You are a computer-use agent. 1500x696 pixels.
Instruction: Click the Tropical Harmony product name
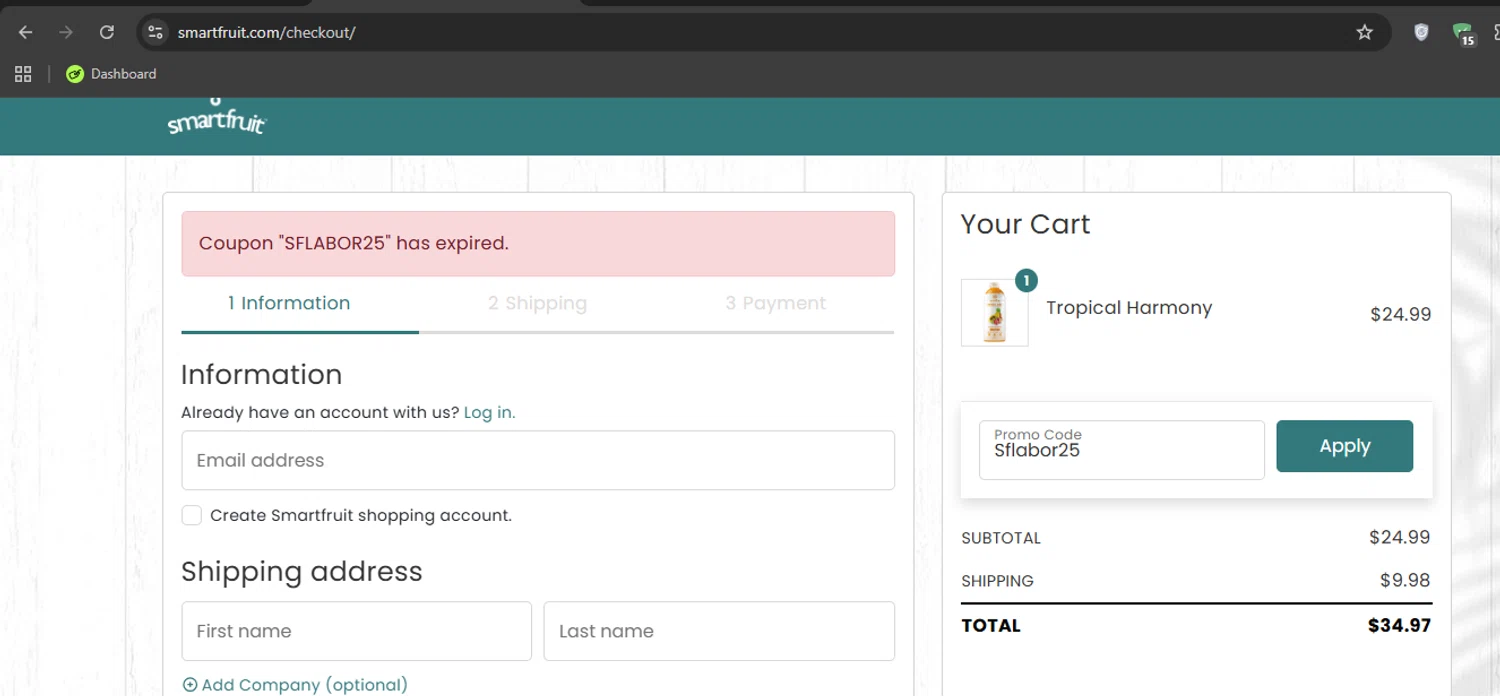pos(1129,308)
